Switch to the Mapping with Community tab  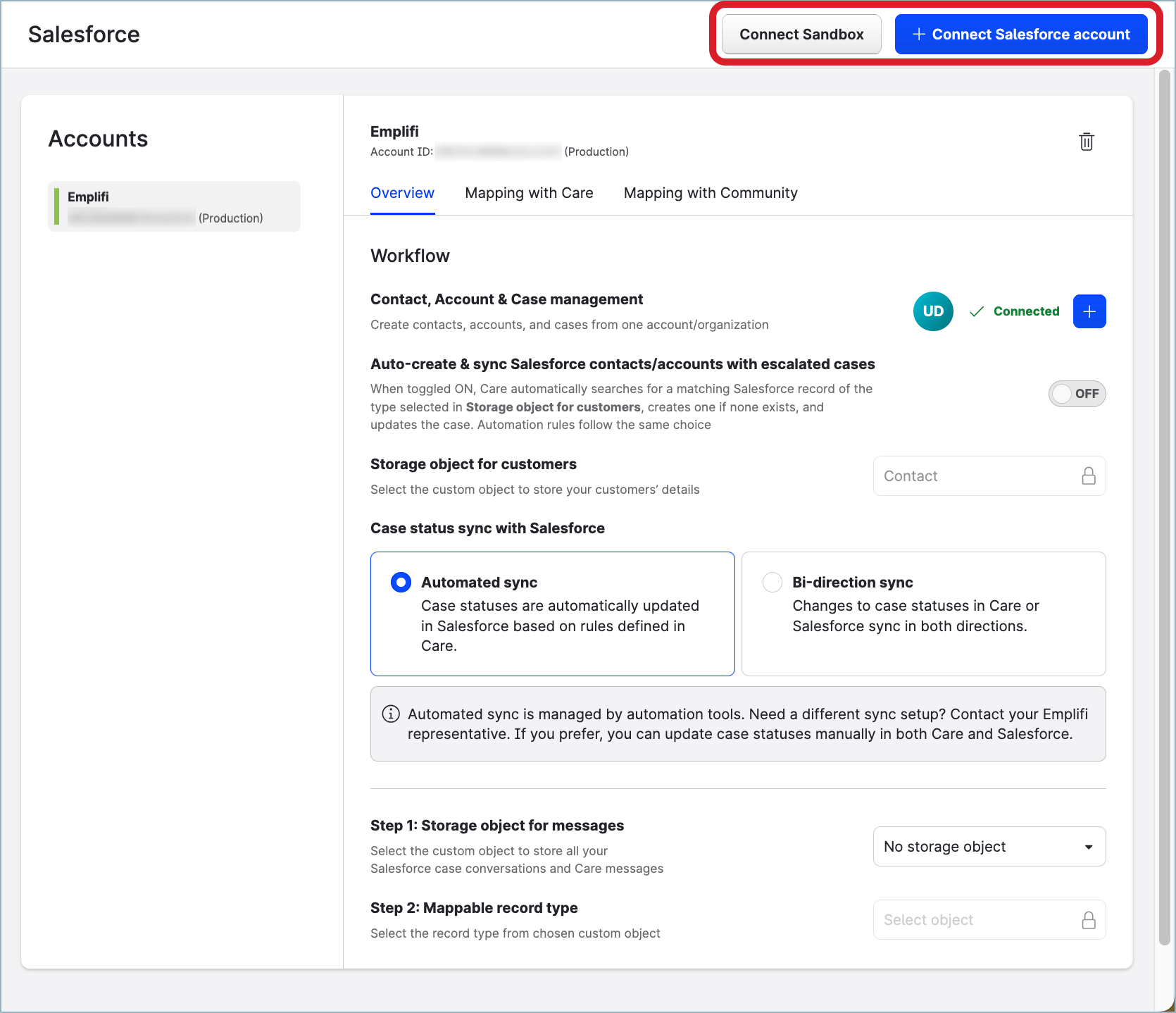tap(710, 193)
